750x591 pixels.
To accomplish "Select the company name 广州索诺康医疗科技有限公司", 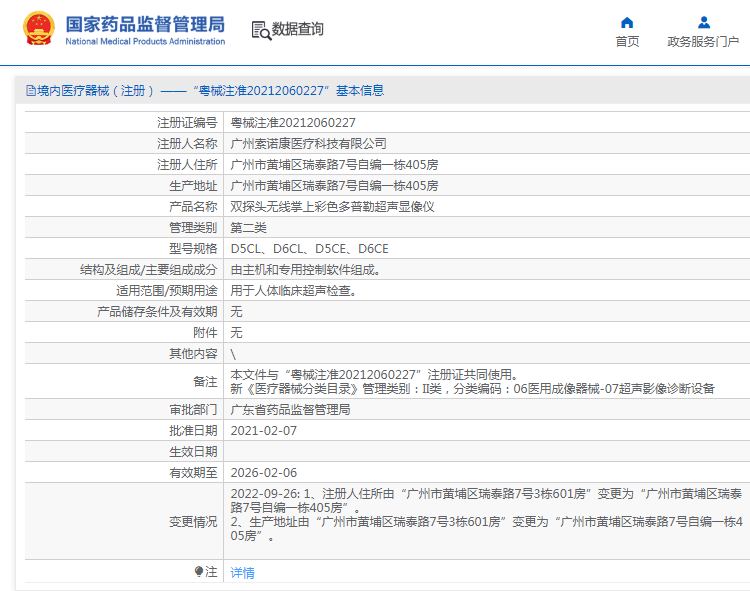I will tap(308, 144).
